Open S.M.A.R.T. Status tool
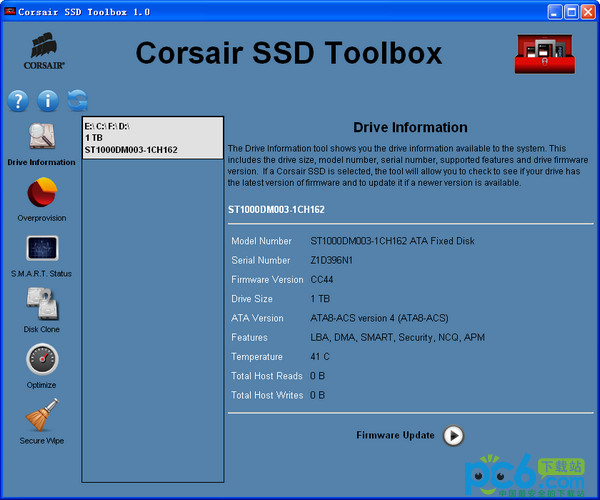The width and height of the screenshot is (600, 500). click(x=41, y=248)
